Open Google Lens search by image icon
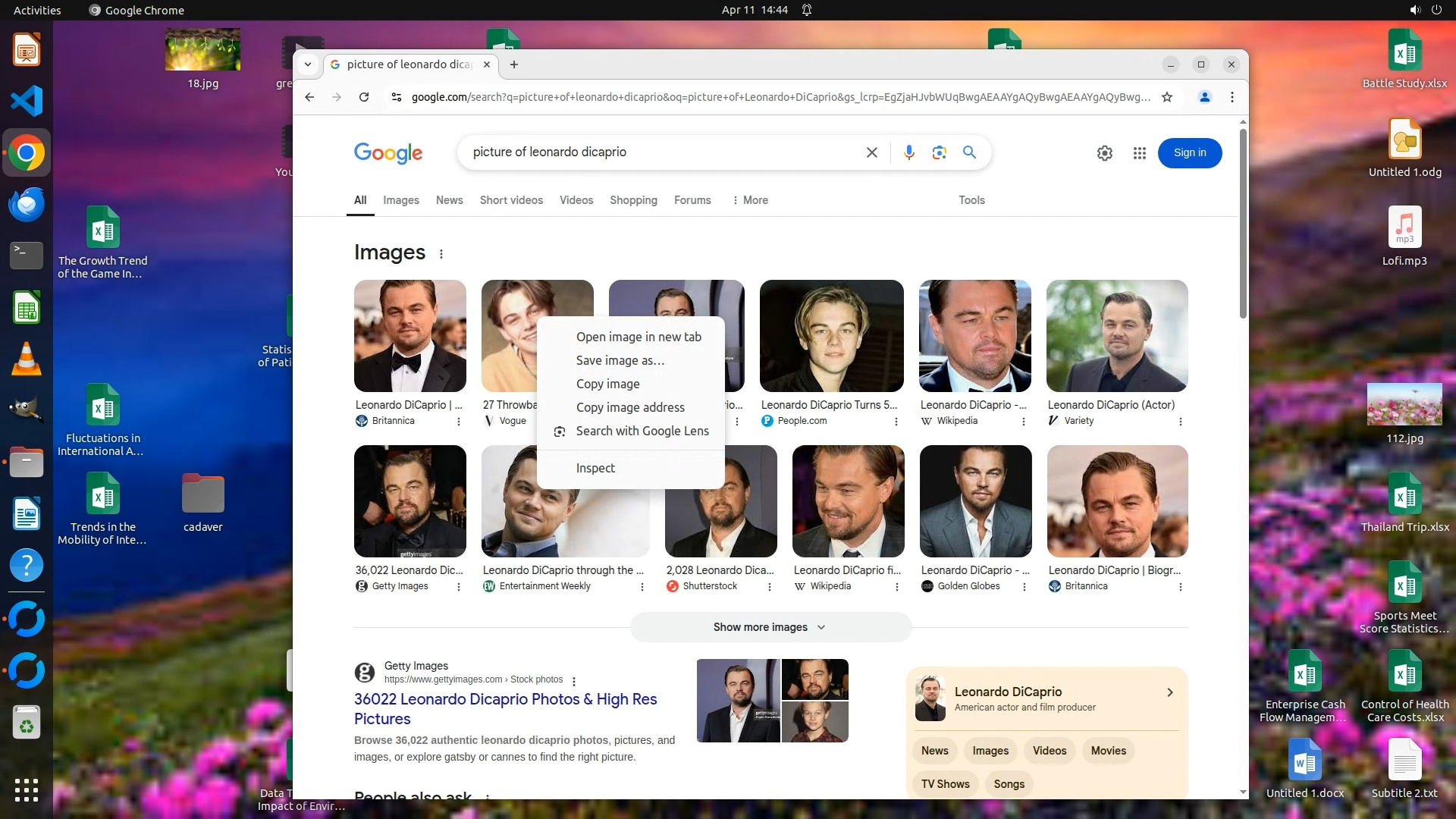 939,152
